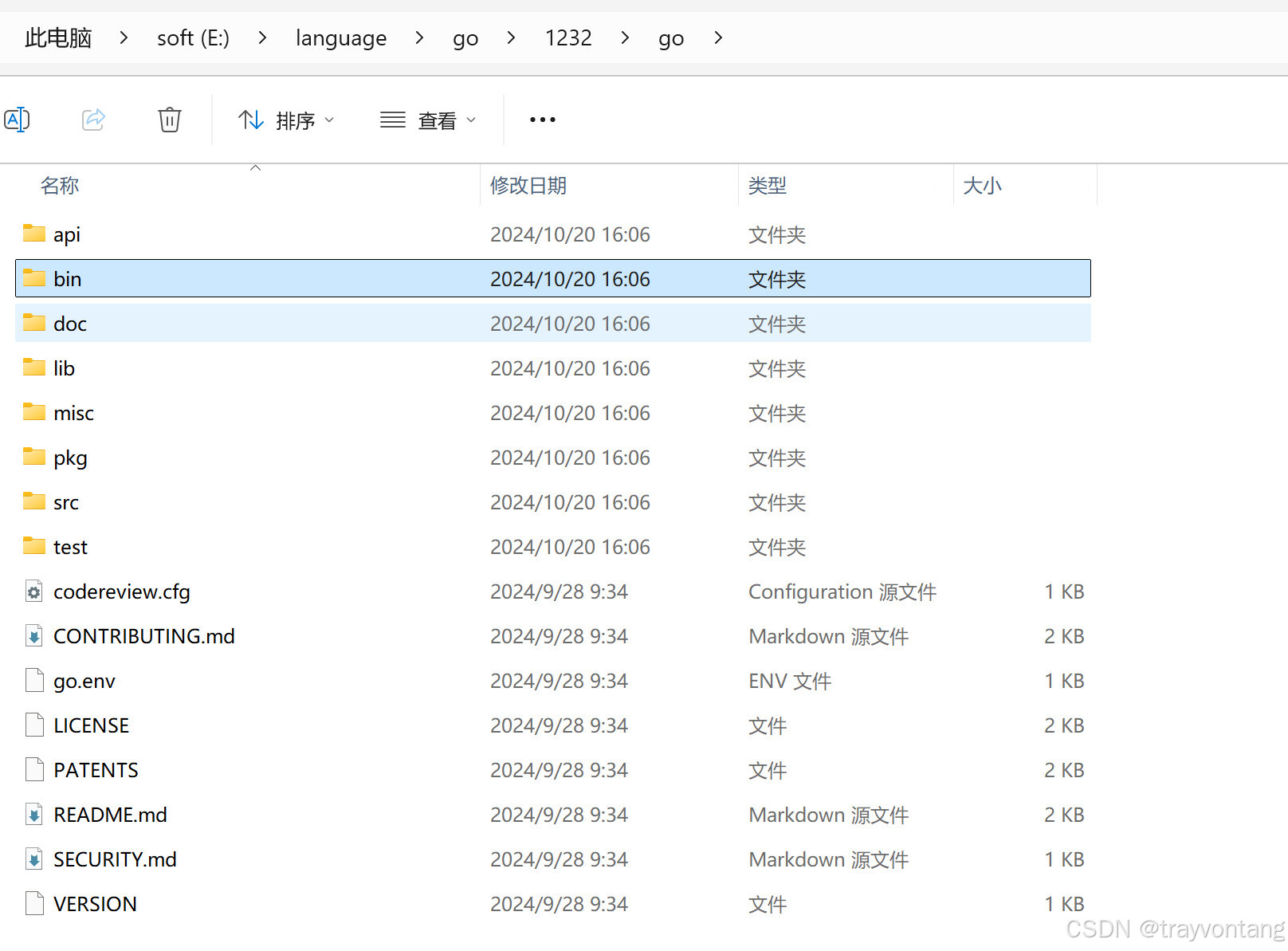
Task: Select the file name README.md
Action: pyautogui.click(x=110, y=815)
